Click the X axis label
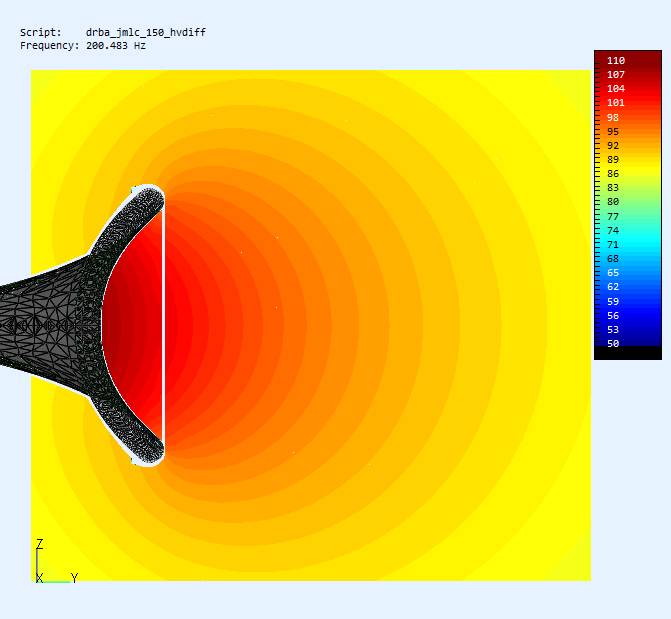Image resolution: width=671 pixels, height=619 pixels. tap(39, 578)
